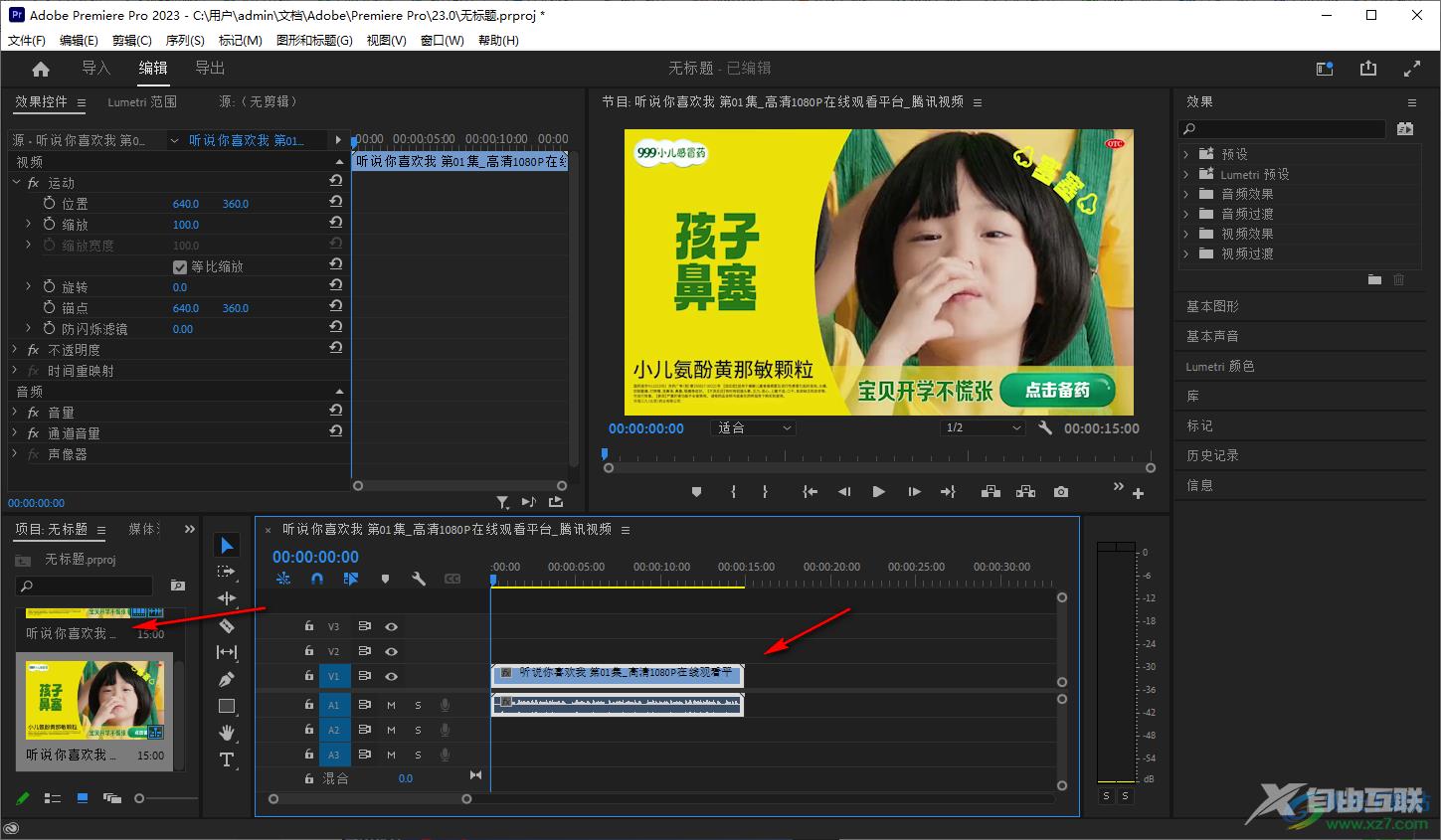Open the button editor plus icon
Viewport: 1441px width, 840px height.
click(x=1139, y=493)
